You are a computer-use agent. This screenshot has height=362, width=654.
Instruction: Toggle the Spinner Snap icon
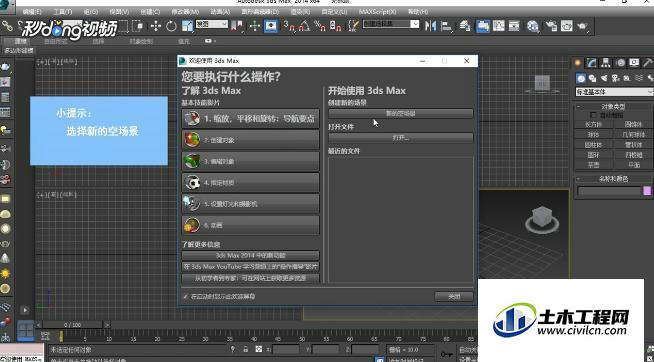tap(336, 26)
